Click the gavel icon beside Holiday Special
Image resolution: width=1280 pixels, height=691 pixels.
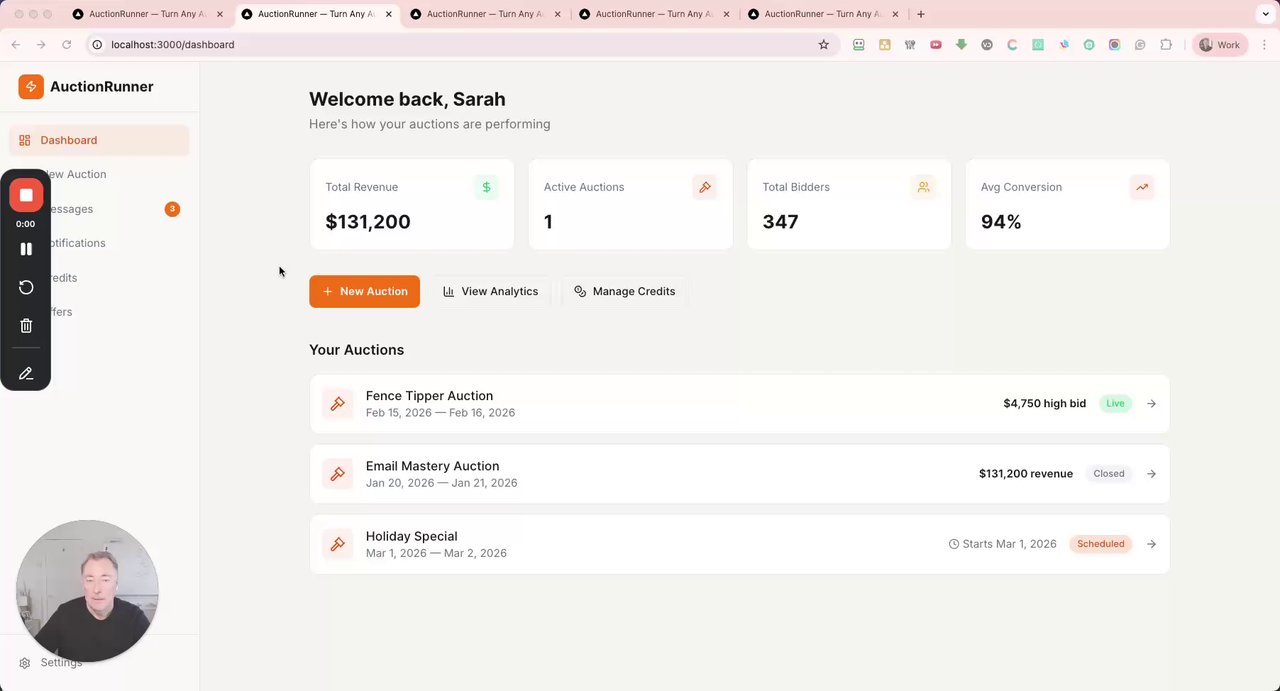tap(338, 544)
